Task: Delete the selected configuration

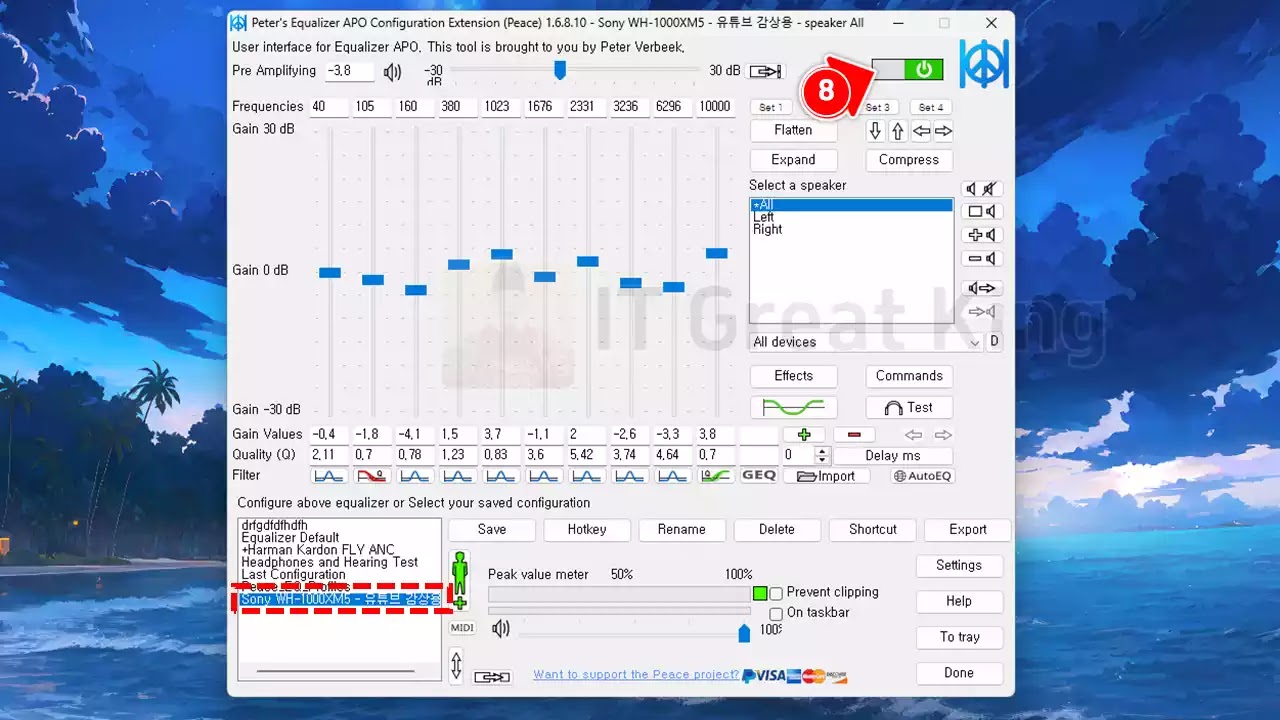Action: (777, 530)
